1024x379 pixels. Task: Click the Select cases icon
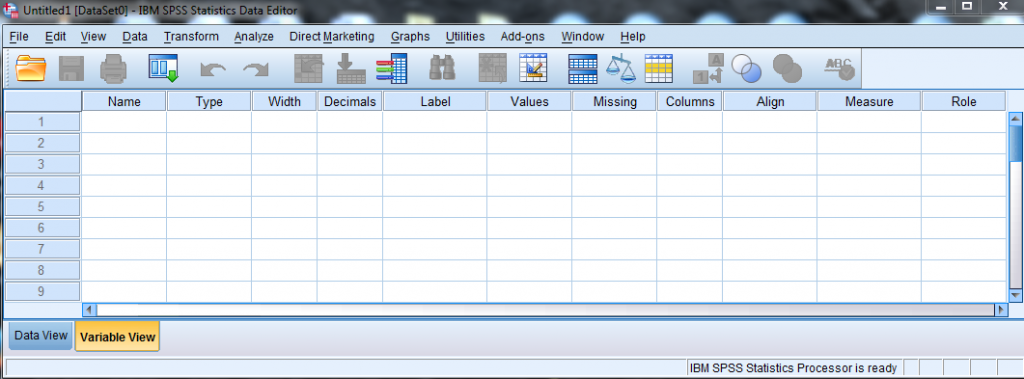tap(658, 68)
